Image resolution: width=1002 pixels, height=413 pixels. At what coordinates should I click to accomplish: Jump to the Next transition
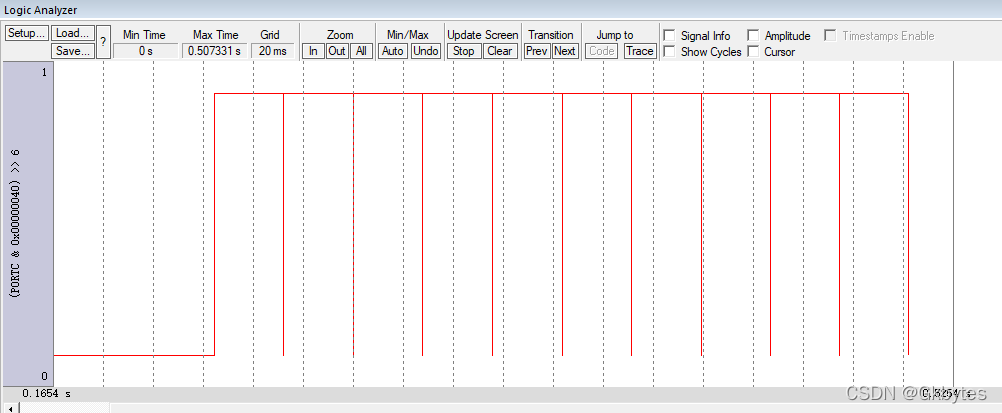564,51
